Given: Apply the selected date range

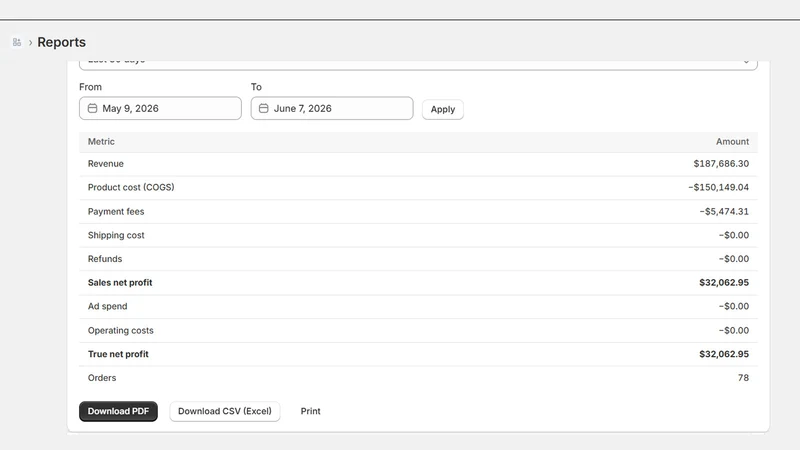Looking at the screenshot, I should (x=442, y=109).
